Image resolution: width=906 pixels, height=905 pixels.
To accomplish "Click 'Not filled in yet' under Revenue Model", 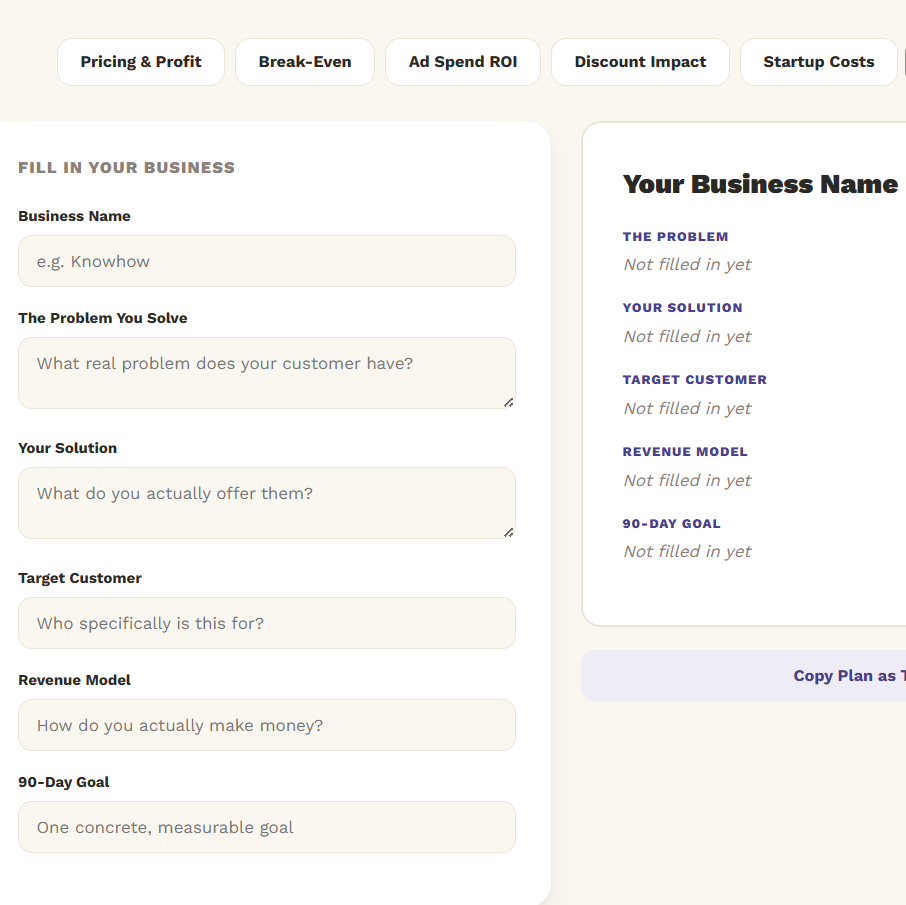I will tap(688, 481).
